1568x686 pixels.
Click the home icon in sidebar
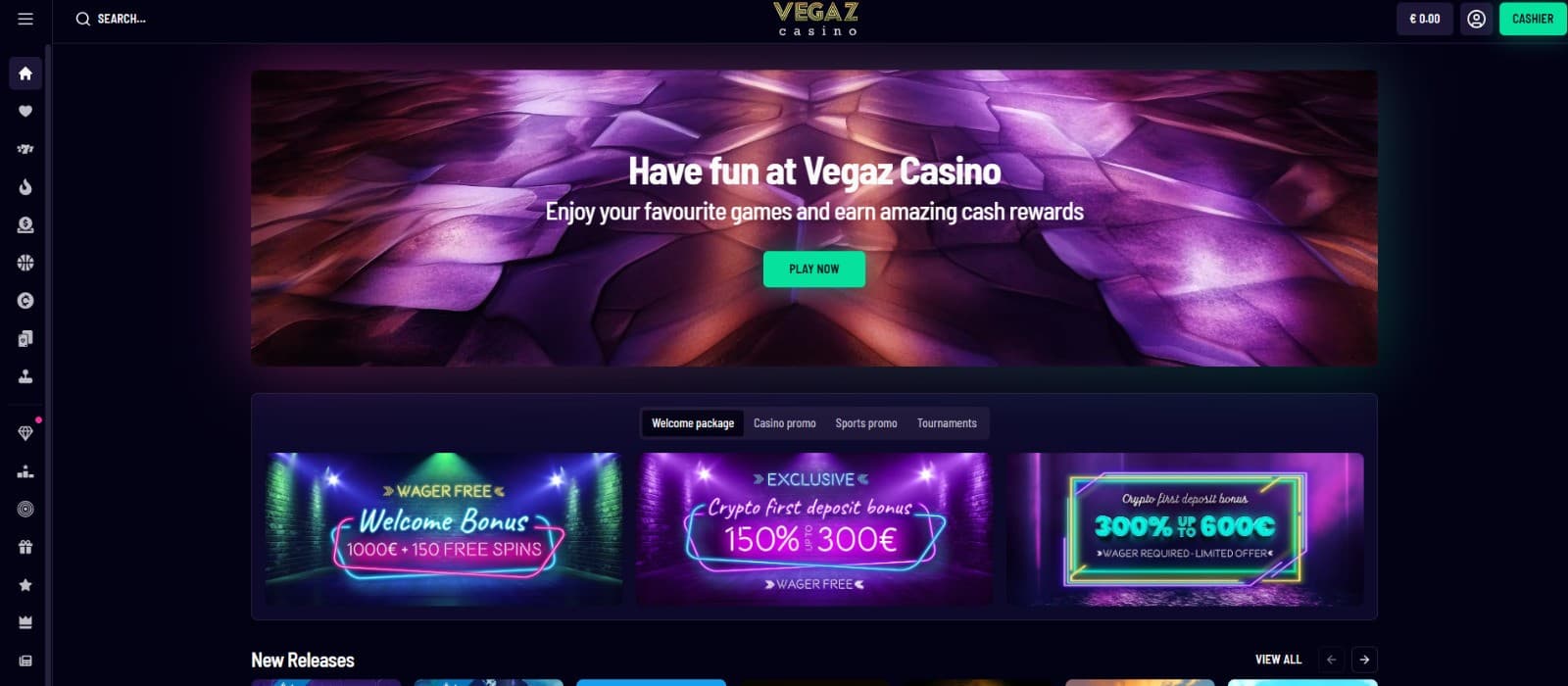tap(25, 73)
